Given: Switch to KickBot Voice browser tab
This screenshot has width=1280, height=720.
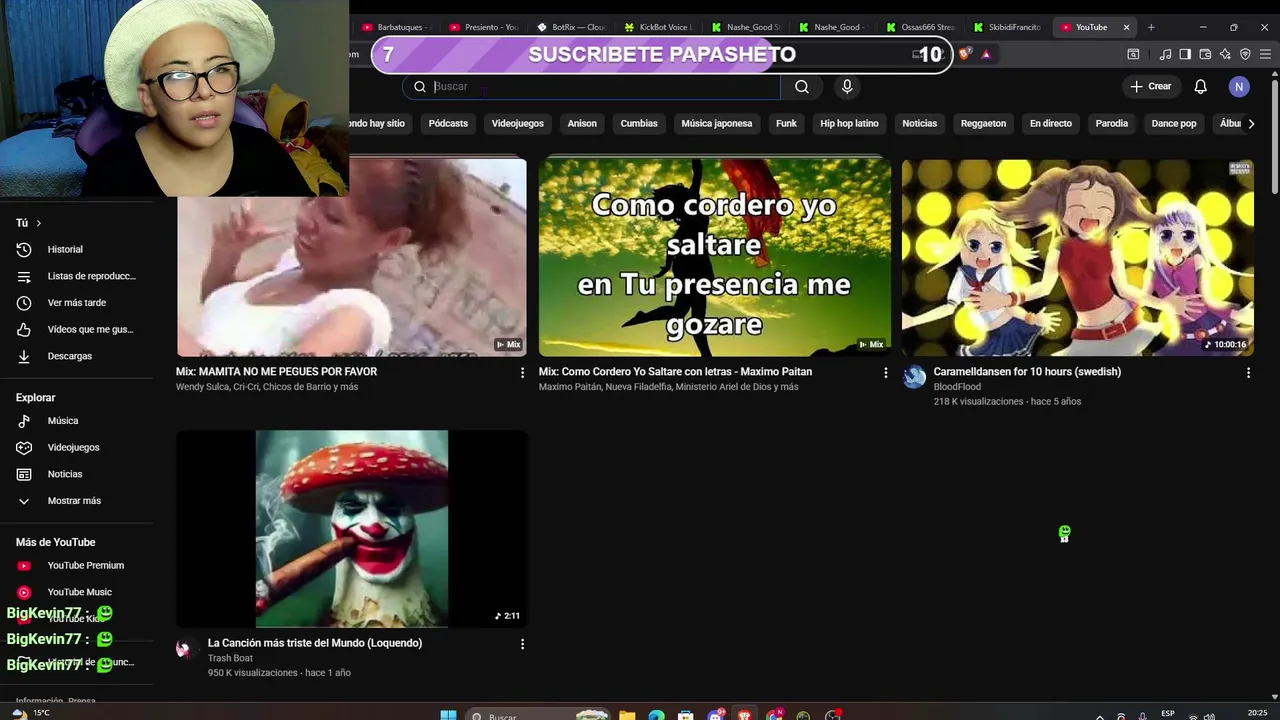Looking at the screenshot, I should (658, 27).
